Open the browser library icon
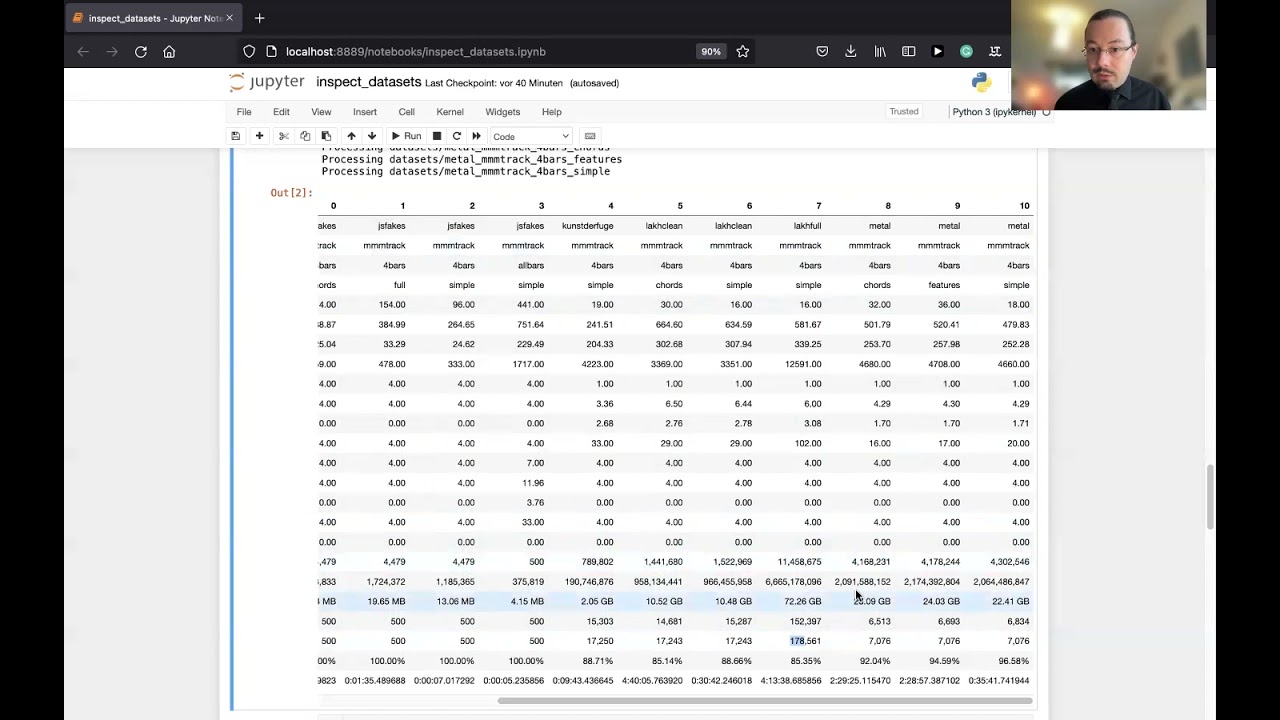 880,52
